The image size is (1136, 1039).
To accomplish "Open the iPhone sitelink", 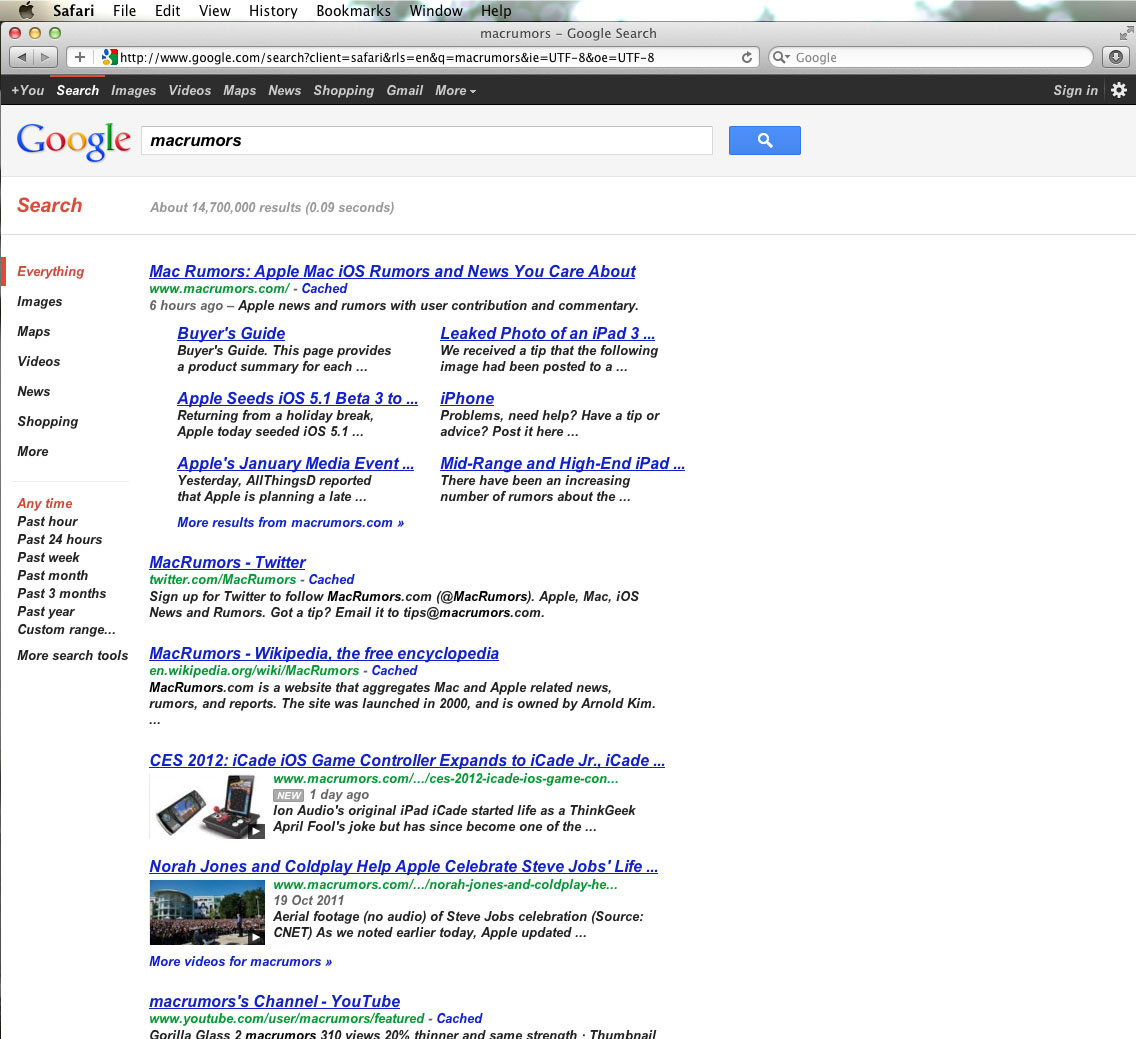I will click(467, 399).
